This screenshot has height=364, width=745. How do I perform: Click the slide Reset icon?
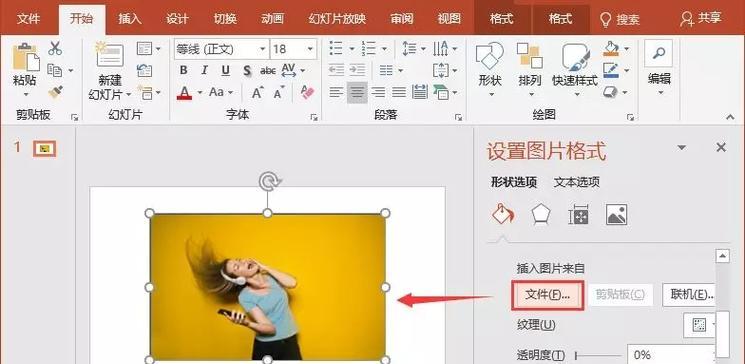pyautogui.click(x=144, y=70)
